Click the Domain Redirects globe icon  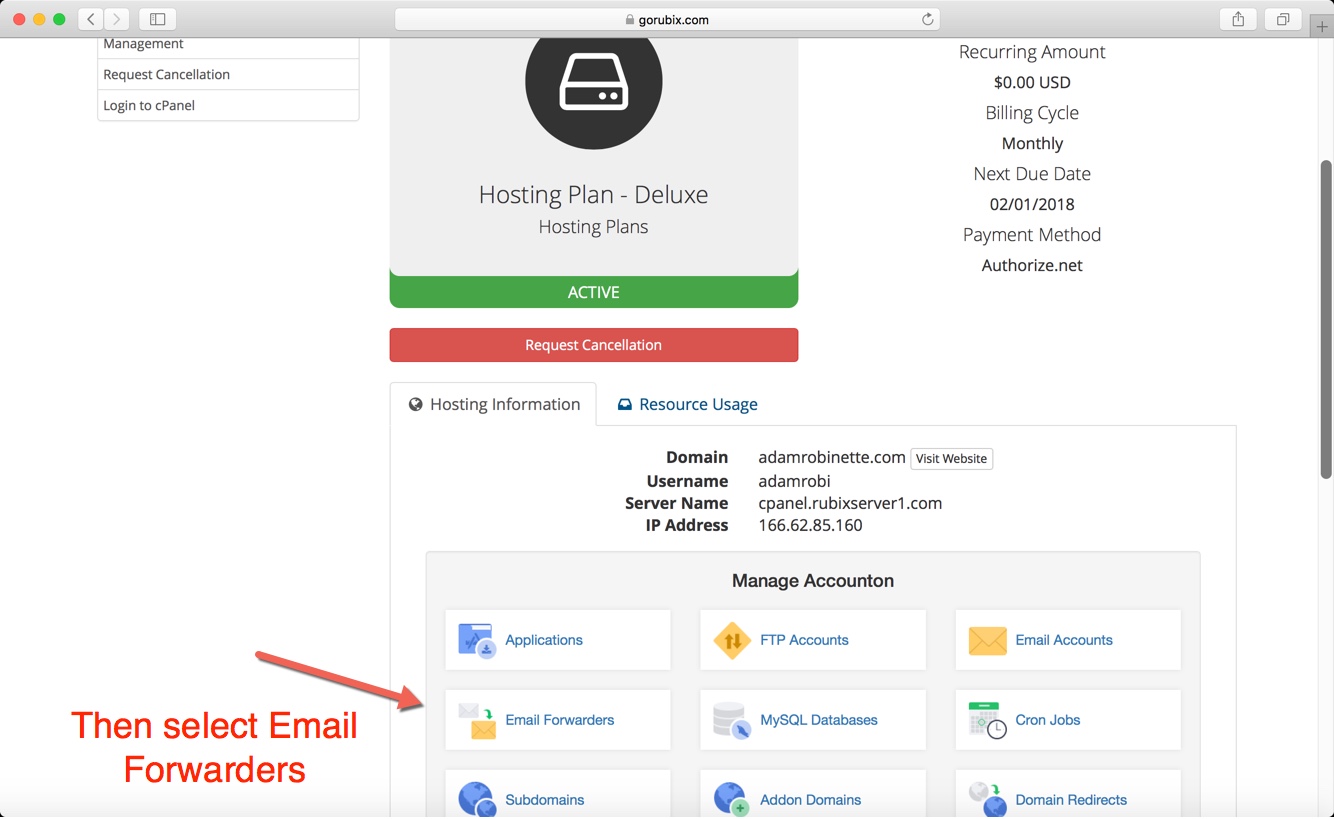coord(987,799)
